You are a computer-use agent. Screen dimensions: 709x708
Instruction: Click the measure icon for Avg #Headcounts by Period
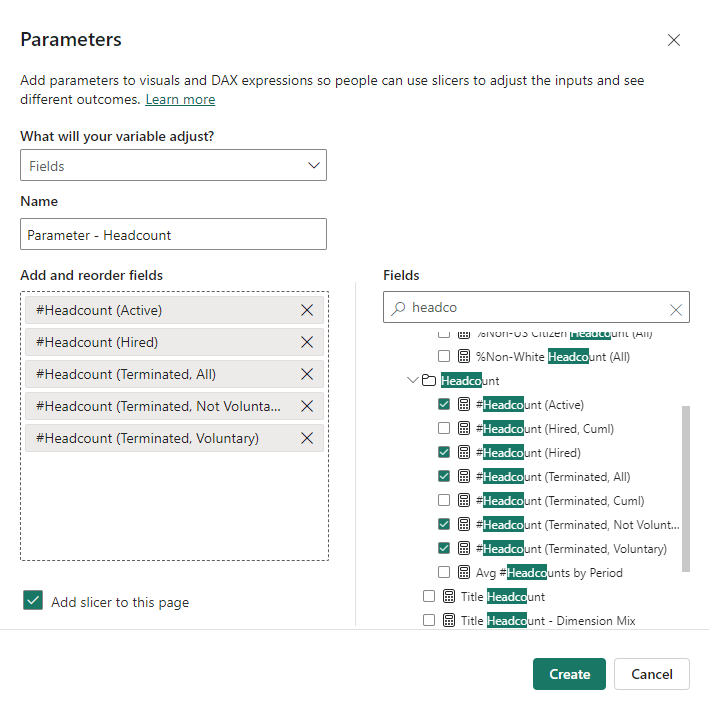[464, 573]
